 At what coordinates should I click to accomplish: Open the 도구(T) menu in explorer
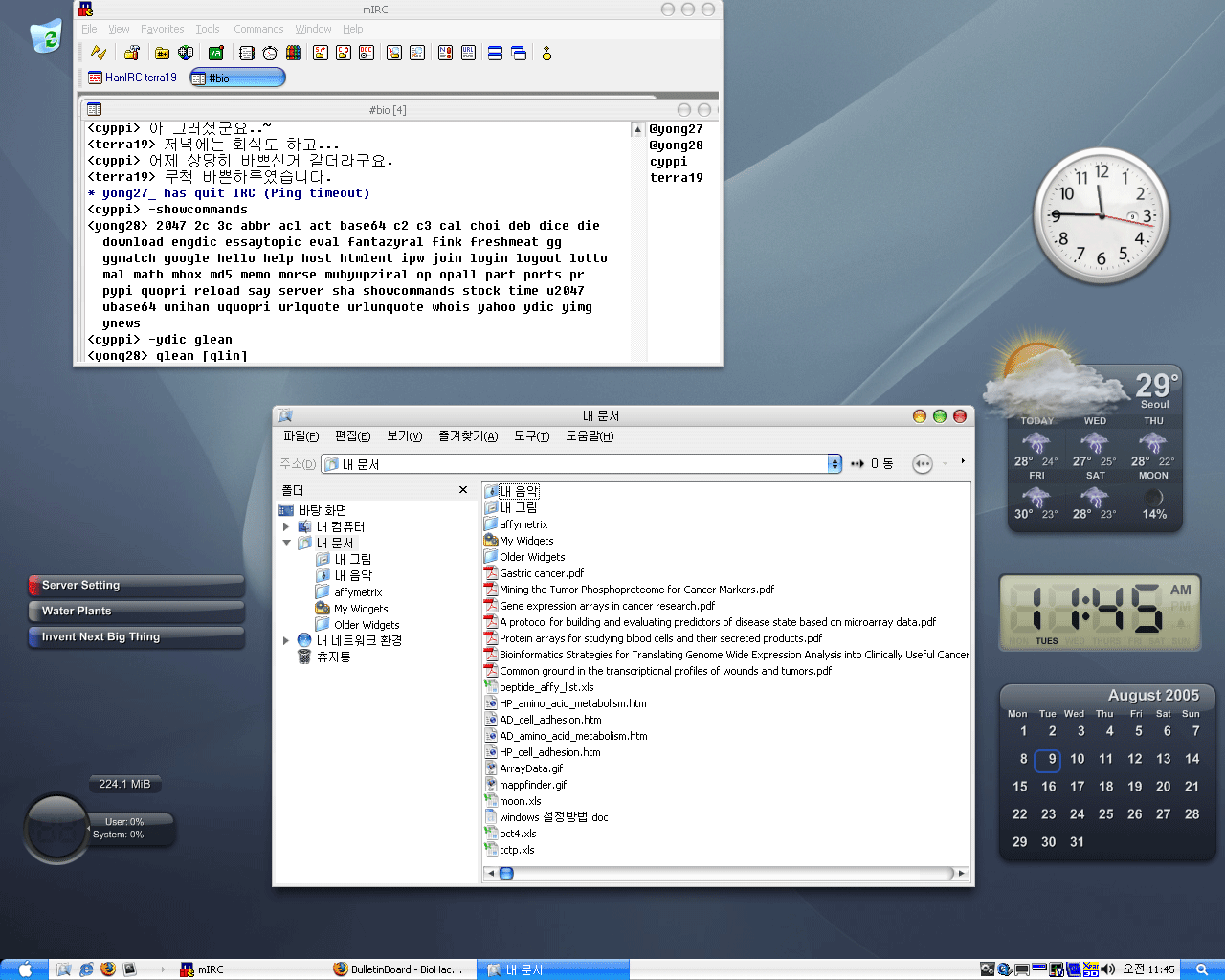[531, 436]
